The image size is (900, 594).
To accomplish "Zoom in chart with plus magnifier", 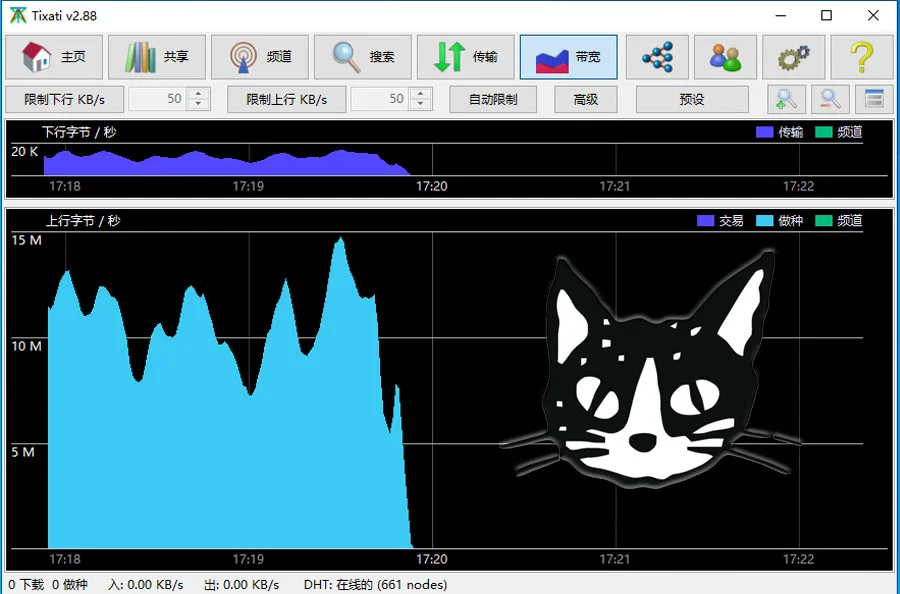I will [x=786, y=99].
